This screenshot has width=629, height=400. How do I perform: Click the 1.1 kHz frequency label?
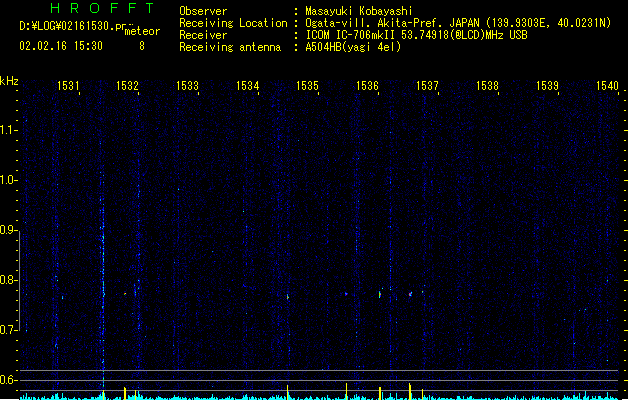(8, 130)
